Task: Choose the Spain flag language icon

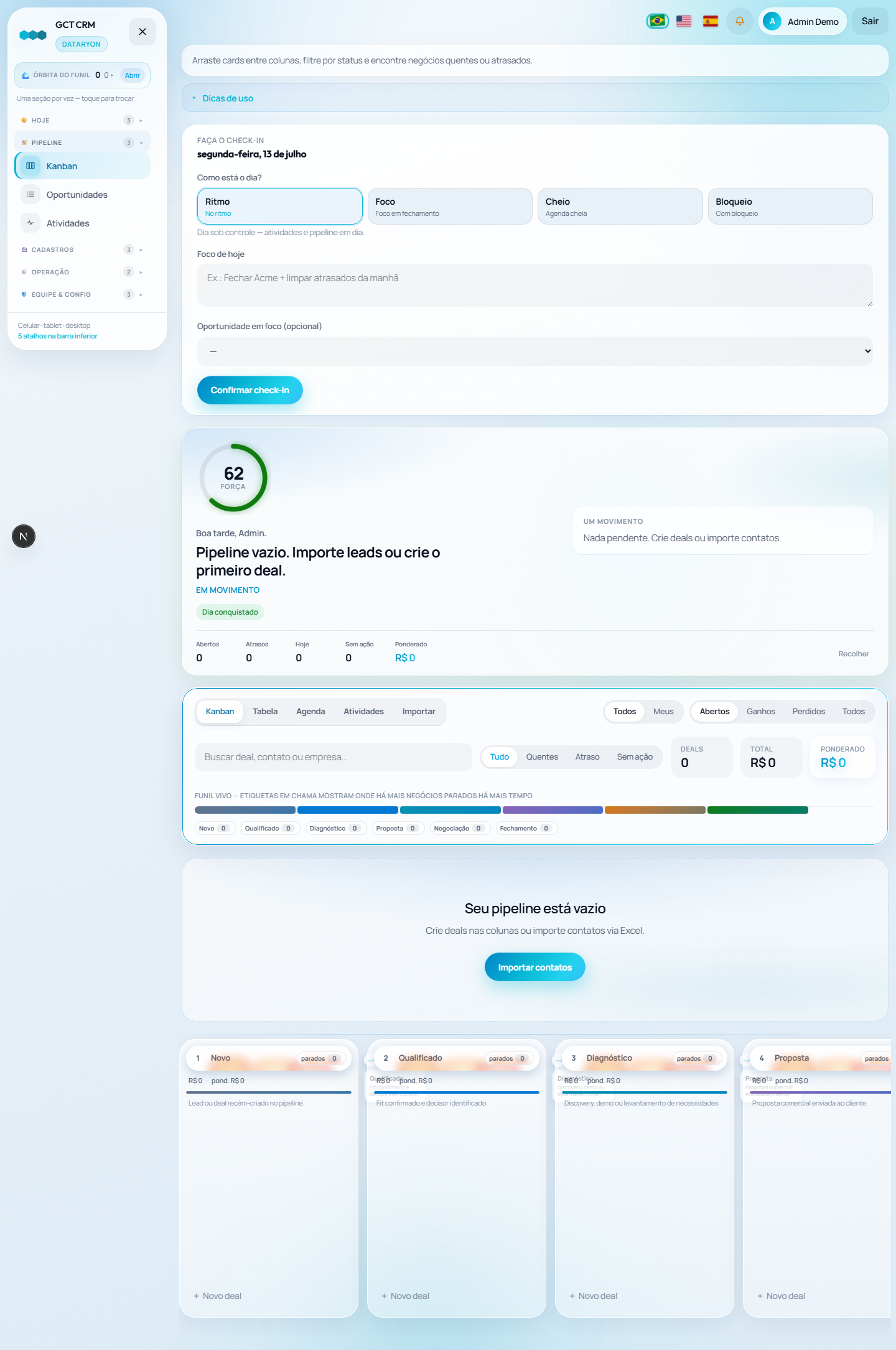Action: coord(711,21)
